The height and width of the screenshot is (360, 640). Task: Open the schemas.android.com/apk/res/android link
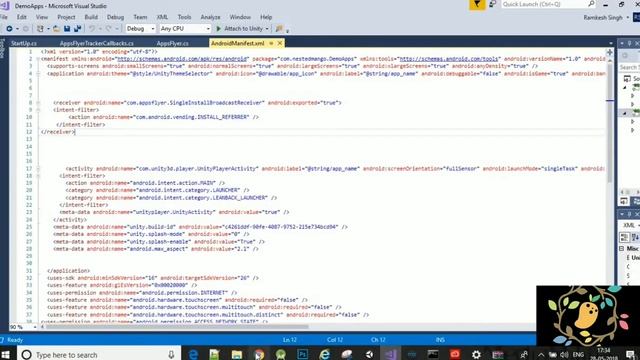point(182,59)
